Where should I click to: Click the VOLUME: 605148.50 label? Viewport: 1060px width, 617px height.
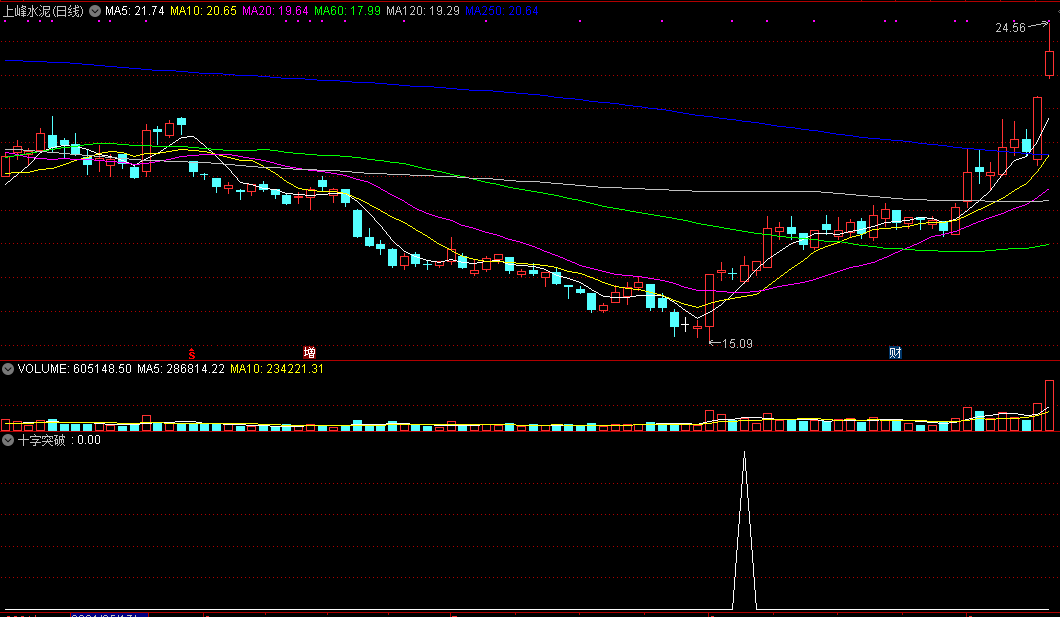point(74,369)
